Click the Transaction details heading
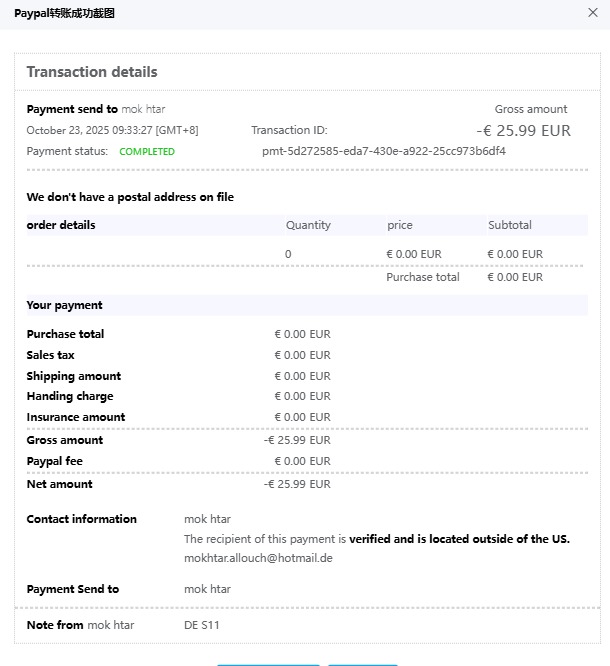Viewport: 610px width, 666px height. point(92,72)
